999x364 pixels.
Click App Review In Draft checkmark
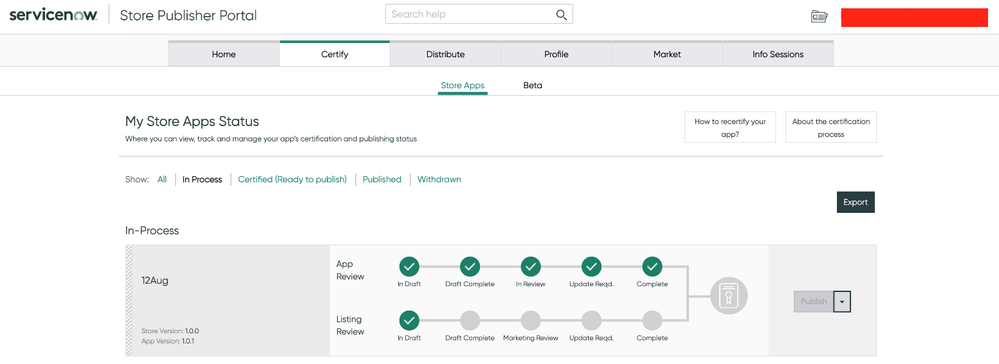click(x=409, y=266)
